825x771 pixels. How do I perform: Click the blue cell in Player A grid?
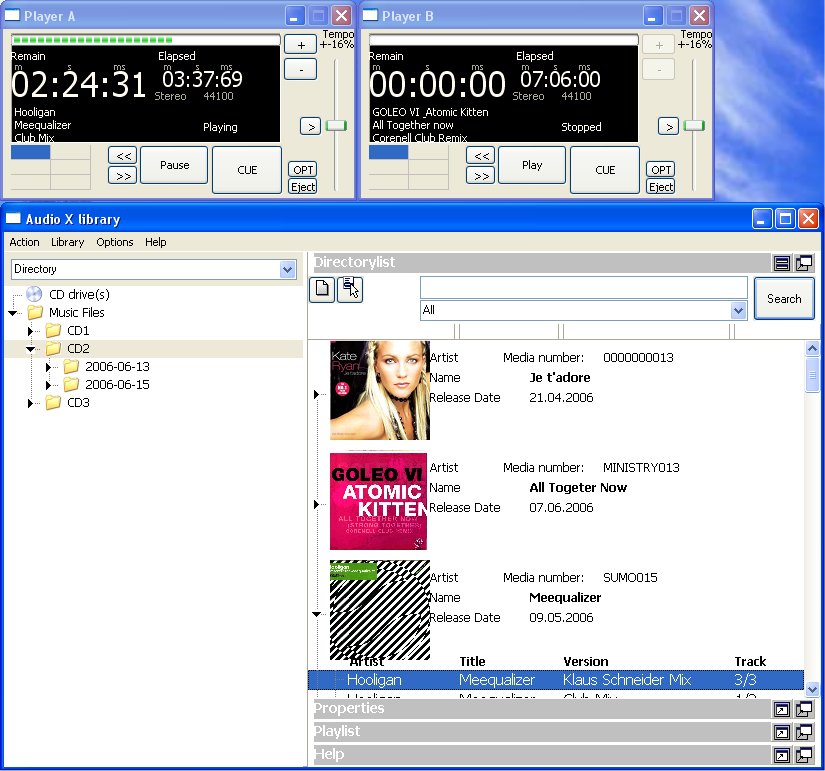(x=31, y=152)
